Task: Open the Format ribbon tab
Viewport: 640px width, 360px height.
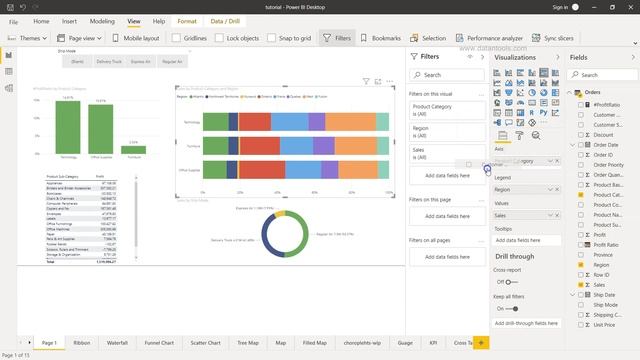Action: (187, 21)
